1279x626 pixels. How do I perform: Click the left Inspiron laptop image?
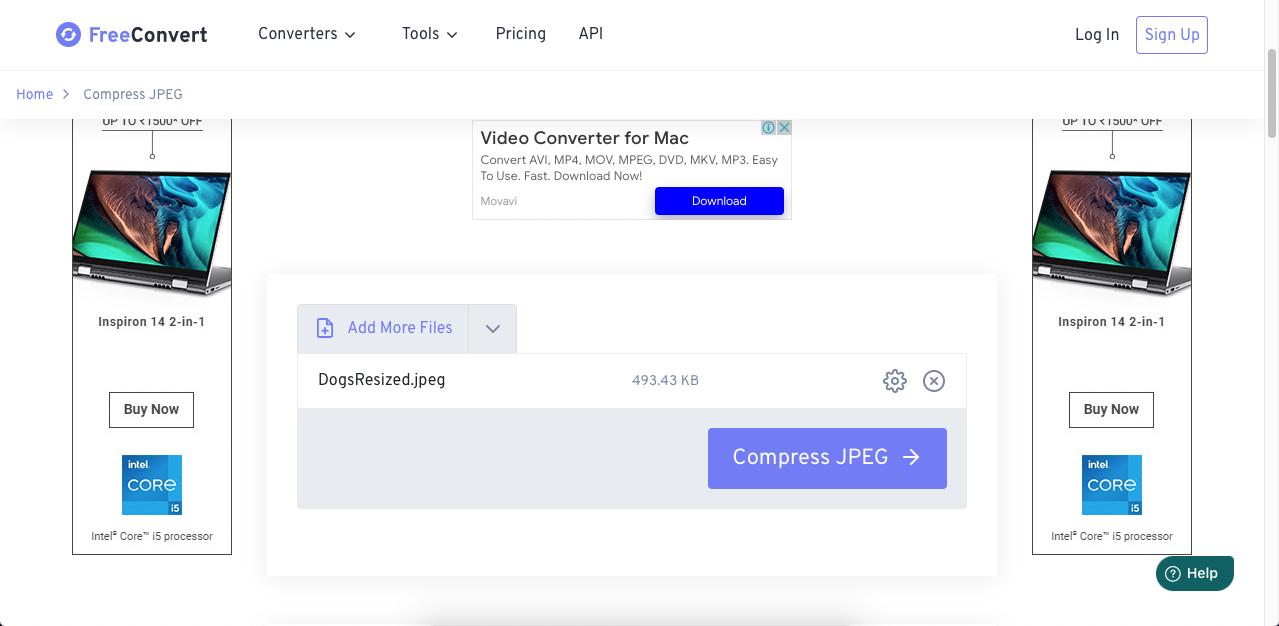pyautogui.click(x=152, y=233)
